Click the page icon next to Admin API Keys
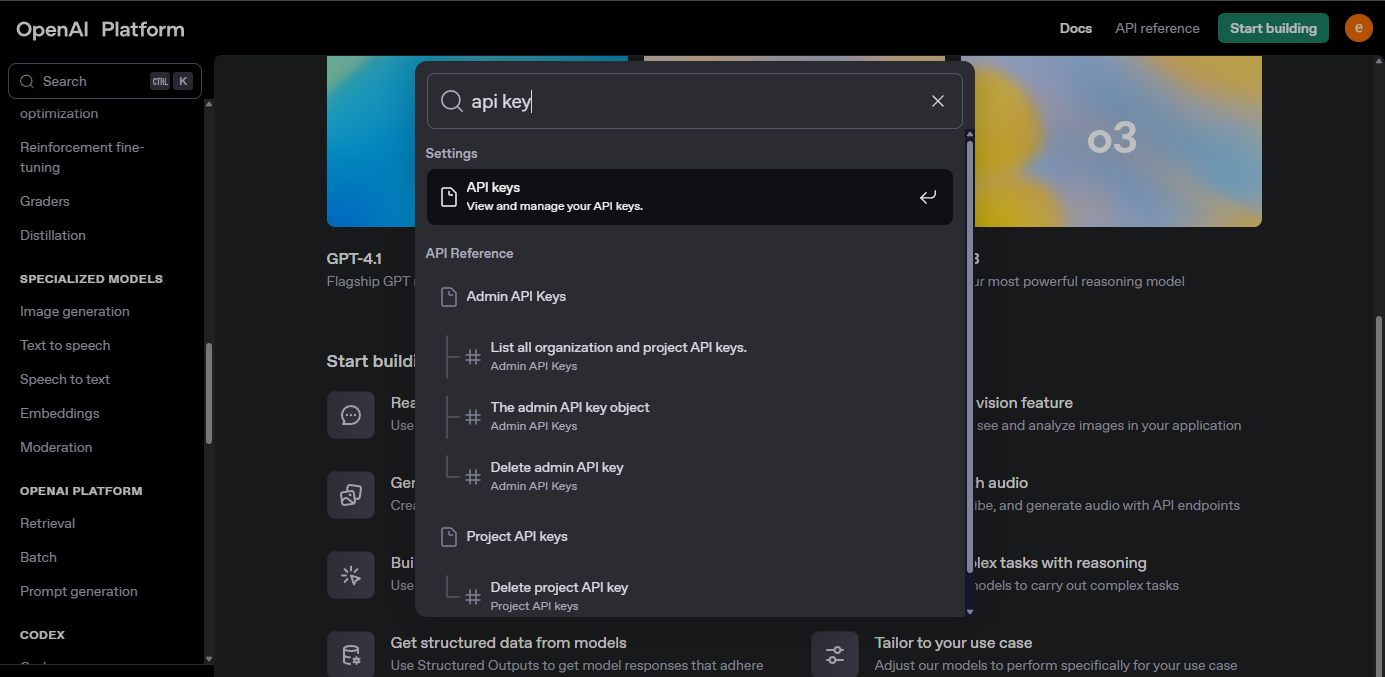This screenshot has height=677, width=1385. pyautogui.click(x=449, y=297)
